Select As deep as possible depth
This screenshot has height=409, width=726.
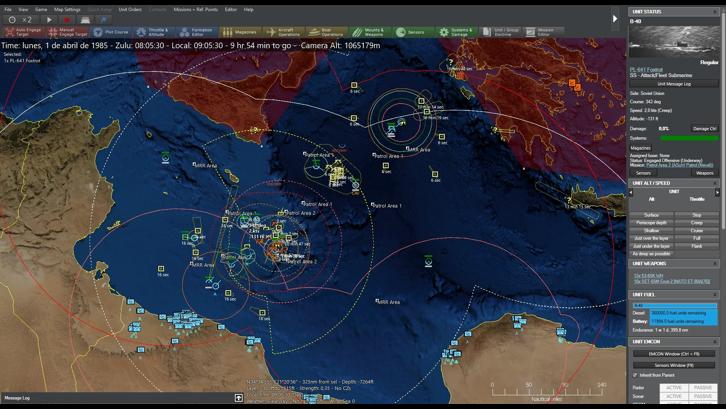point(651,254)
